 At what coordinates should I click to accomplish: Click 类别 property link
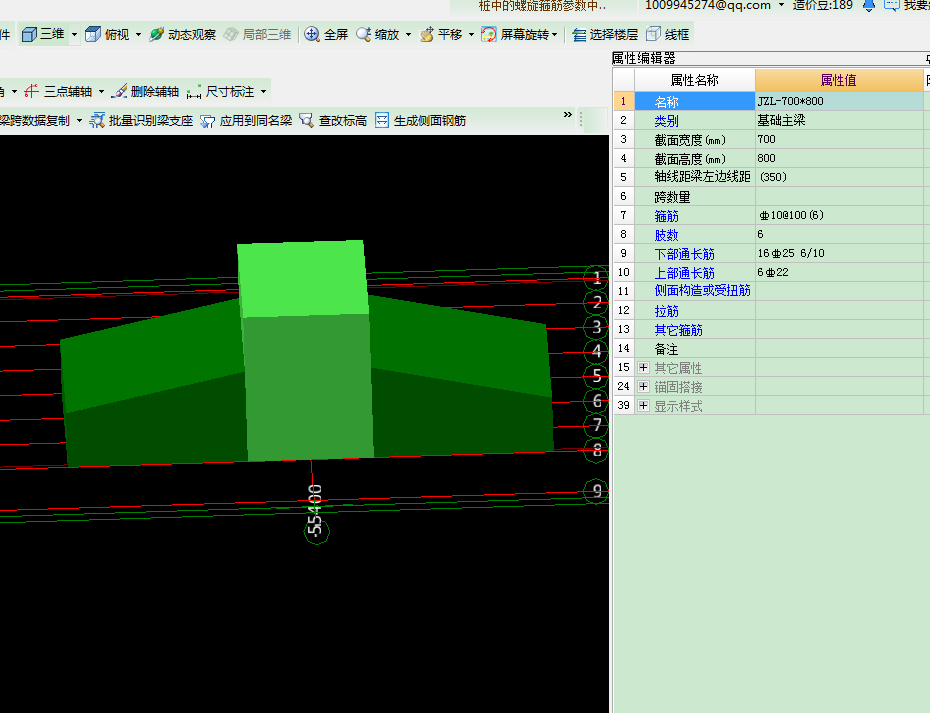(x=666, y=121)
